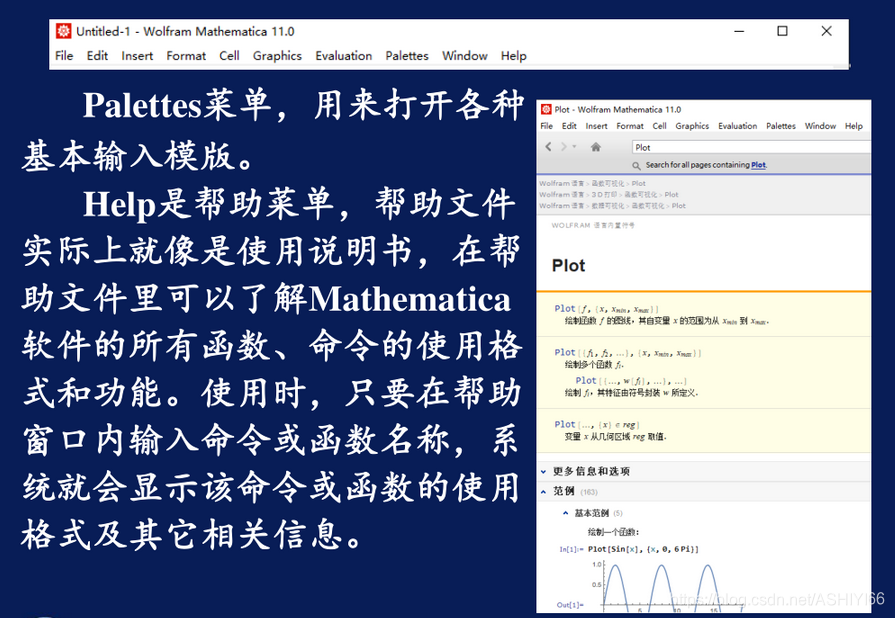Open breadcrumb path containing 3D 打印
This screenshot has width=895, height=618.
click(x=609, y=195)
